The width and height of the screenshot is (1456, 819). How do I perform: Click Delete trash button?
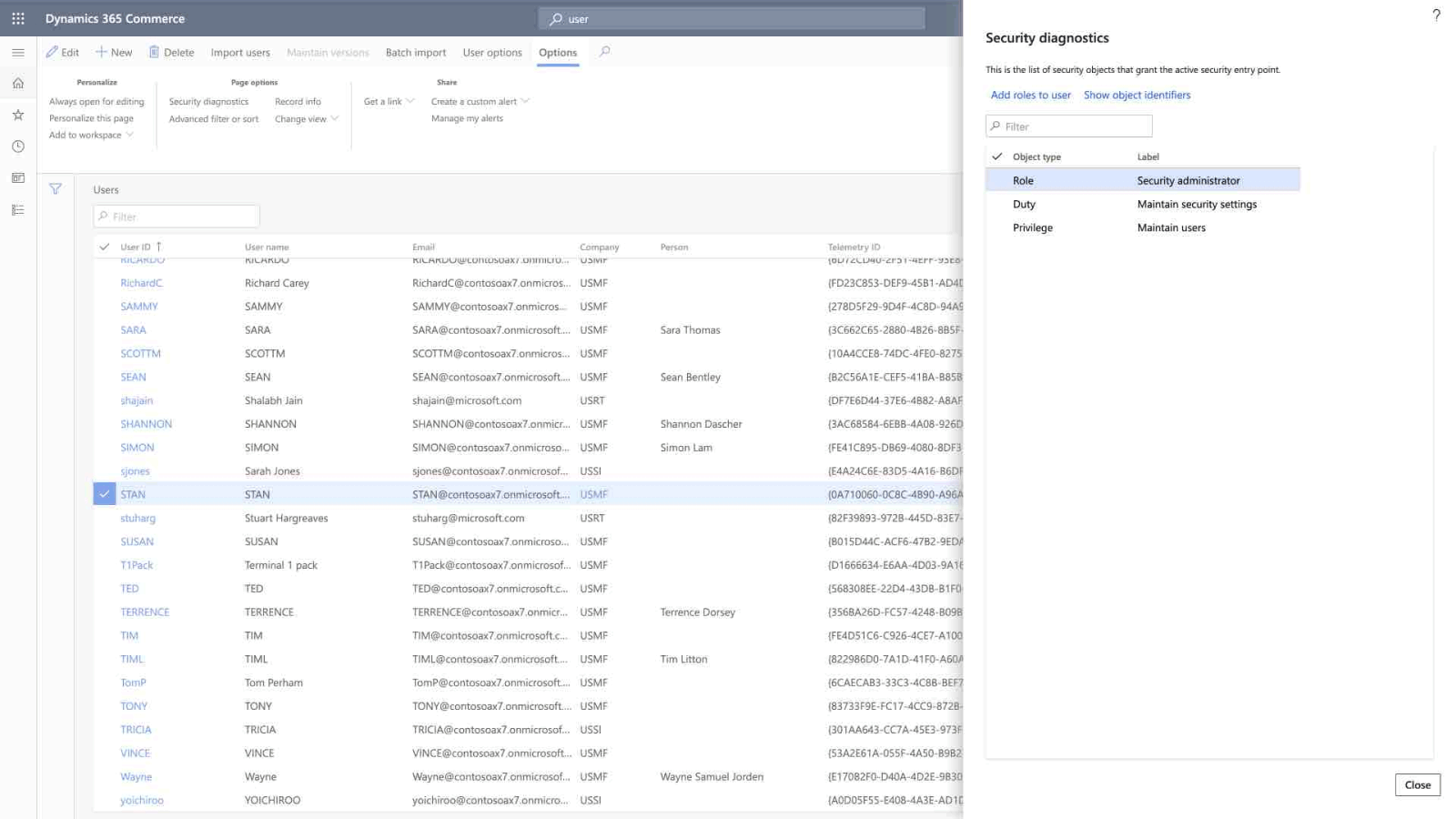tap(171, 53)
